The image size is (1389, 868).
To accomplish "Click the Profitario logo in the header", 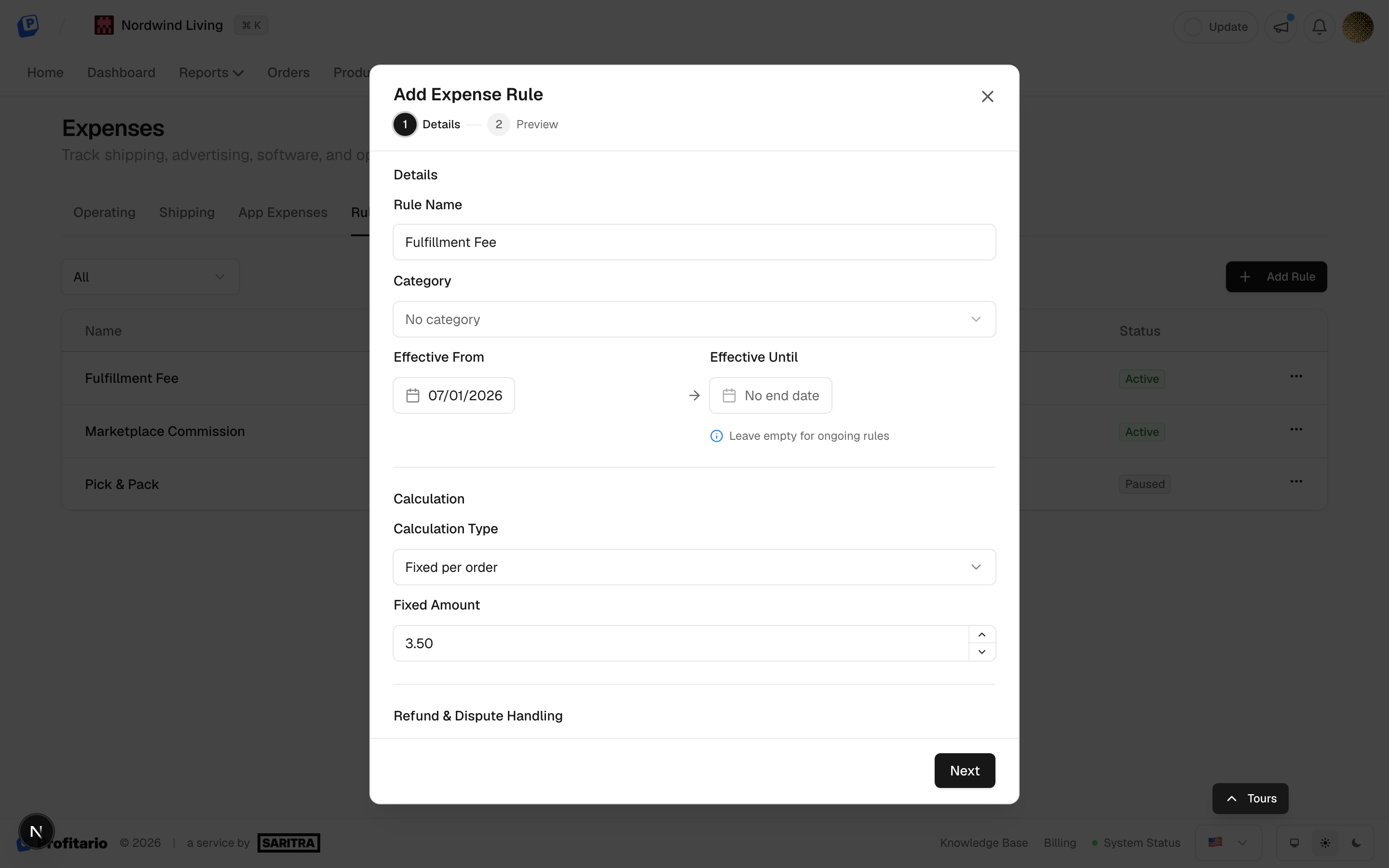I will click(27, 25).
